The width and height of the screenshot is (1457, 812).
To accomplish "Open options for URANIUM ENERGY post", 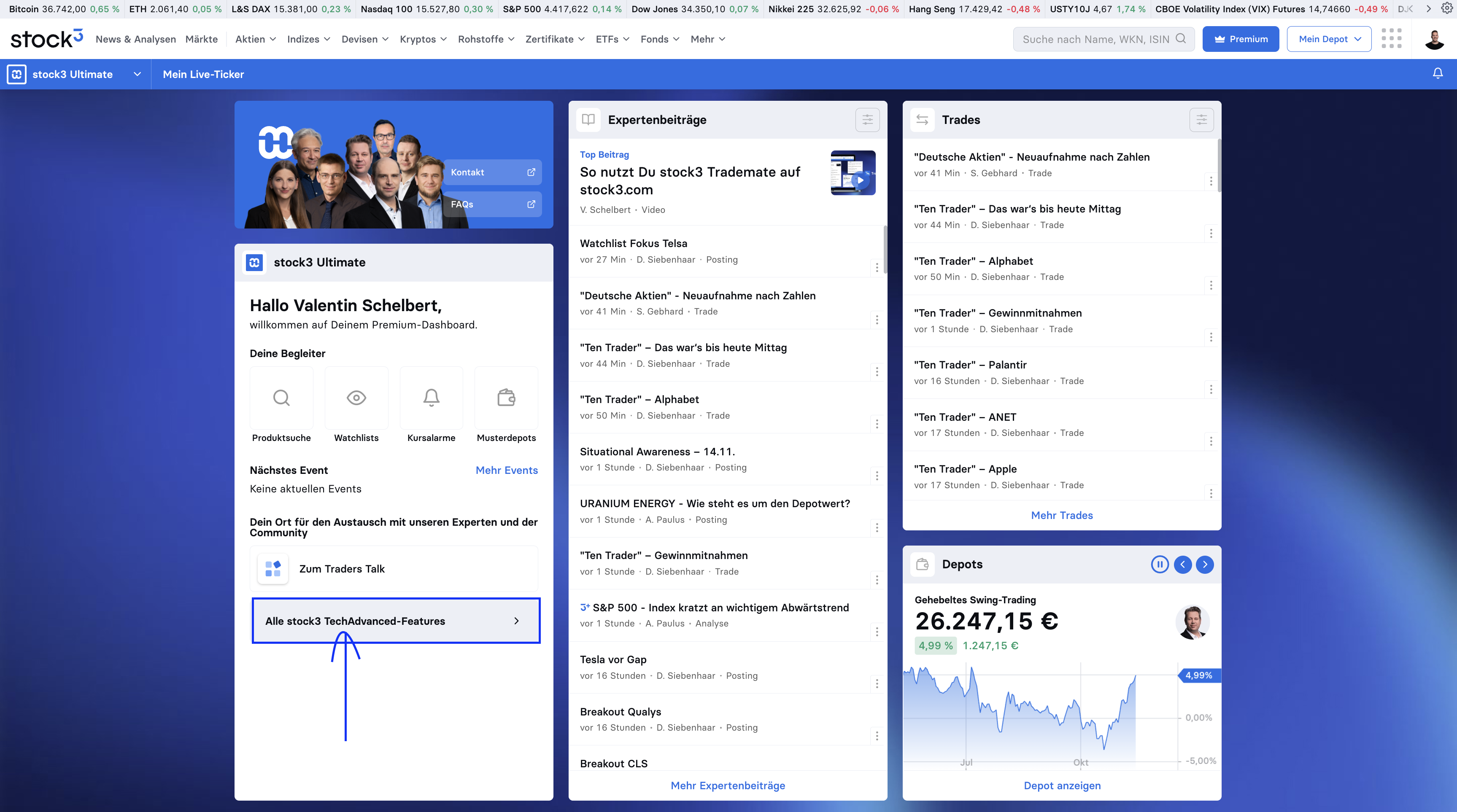I will click(x=877, y=527).
